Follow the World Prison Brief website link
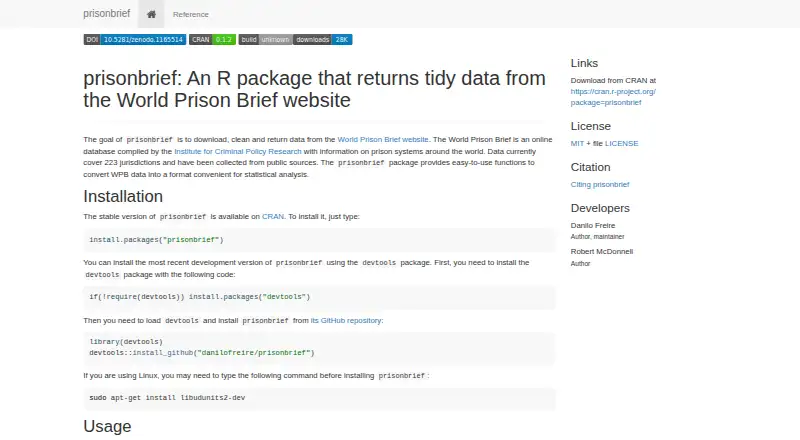Image resolution: width=800 pixels, height=440 pixels. [x=383, y=139]
